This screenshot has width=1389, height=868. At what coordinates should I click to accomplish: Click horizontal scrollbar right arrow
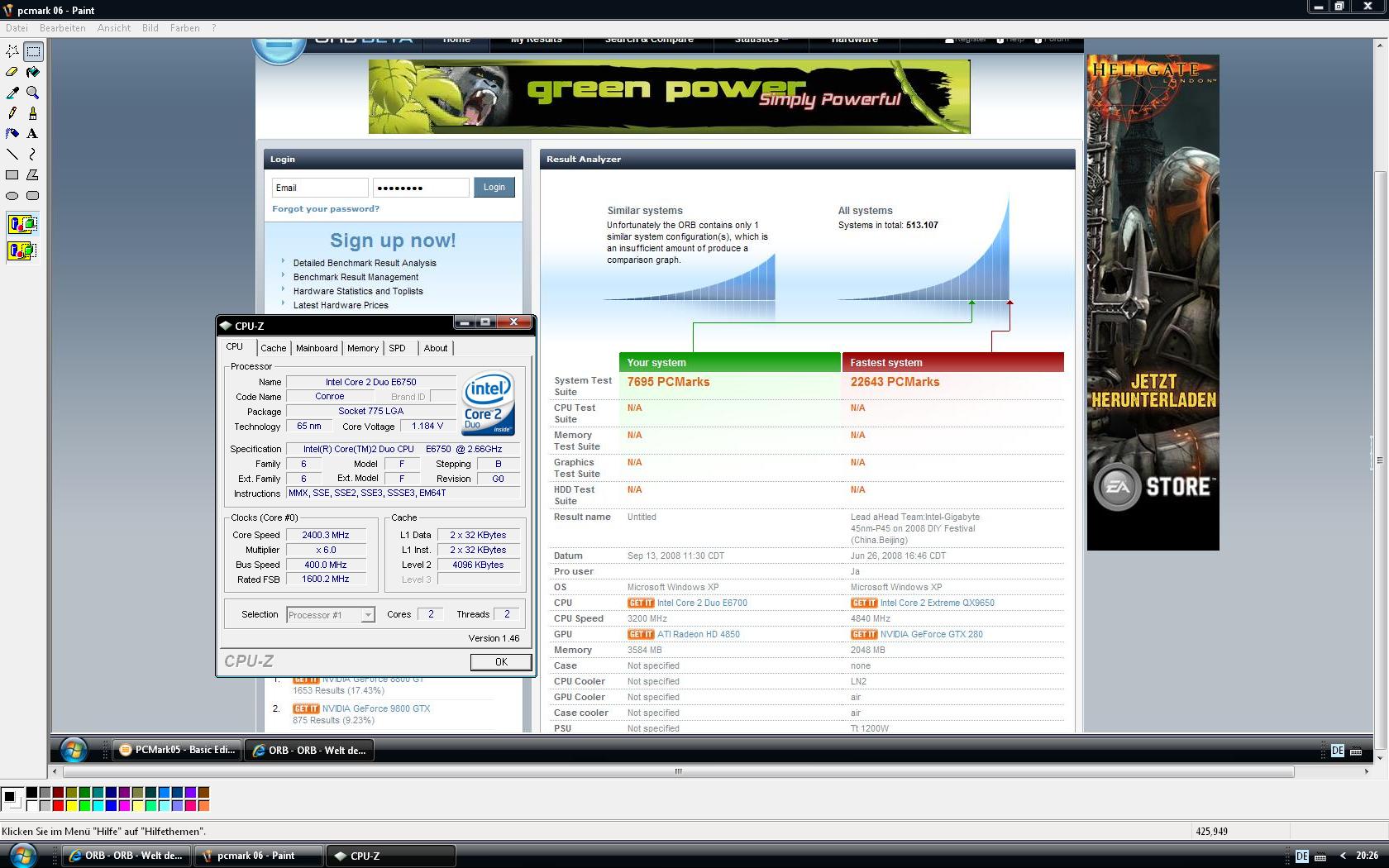1367,771
